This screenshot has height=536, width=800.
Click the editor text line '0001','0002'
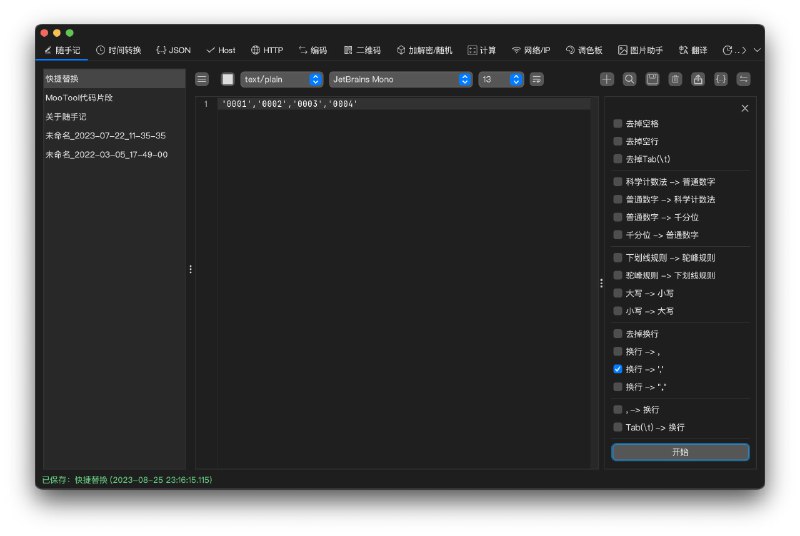290,104
